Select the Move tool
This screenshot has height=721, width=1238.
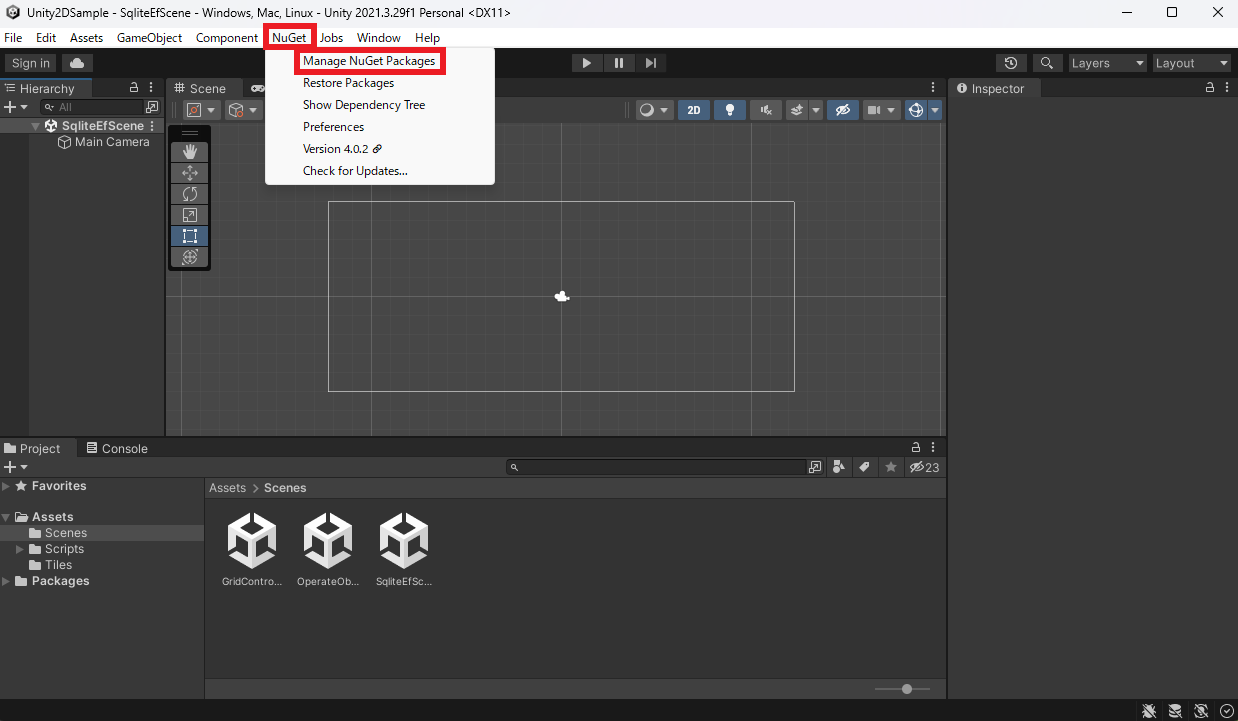coord(190,173)
